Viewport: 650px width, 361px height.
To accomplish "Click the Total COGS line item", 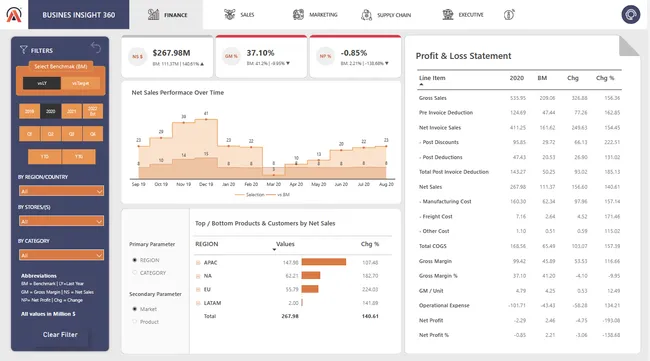I will coord(432,246).
